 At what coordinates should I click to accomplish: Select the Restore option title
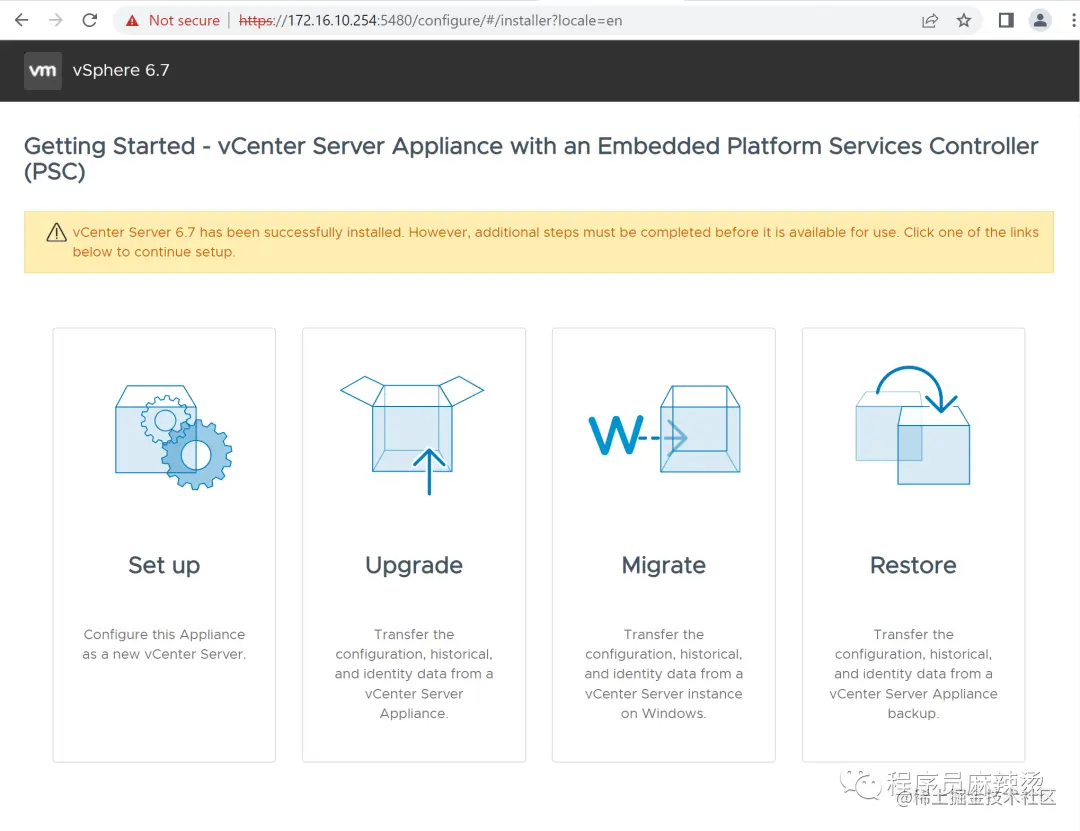click(x=913, y=565)
